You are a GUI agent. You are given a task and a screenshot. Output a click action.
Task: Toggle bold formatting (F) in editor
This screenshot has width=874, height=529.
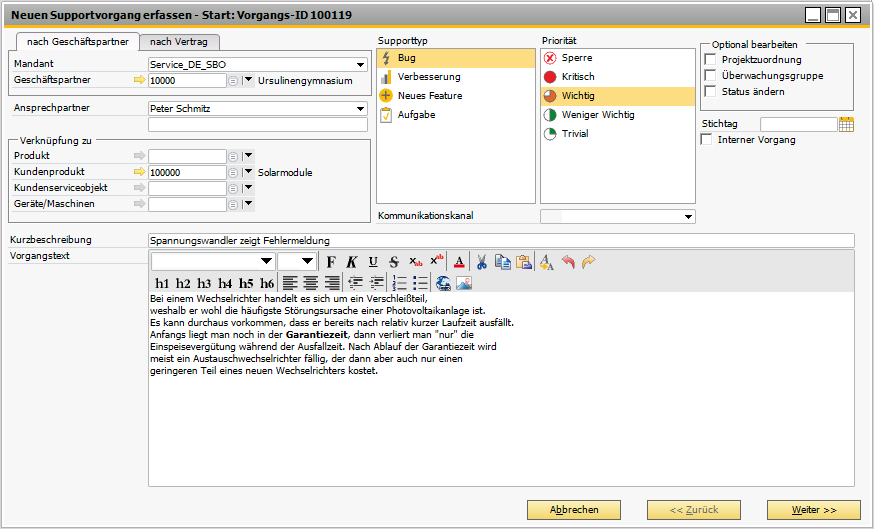pyautogui.click(x=332, y=262)
